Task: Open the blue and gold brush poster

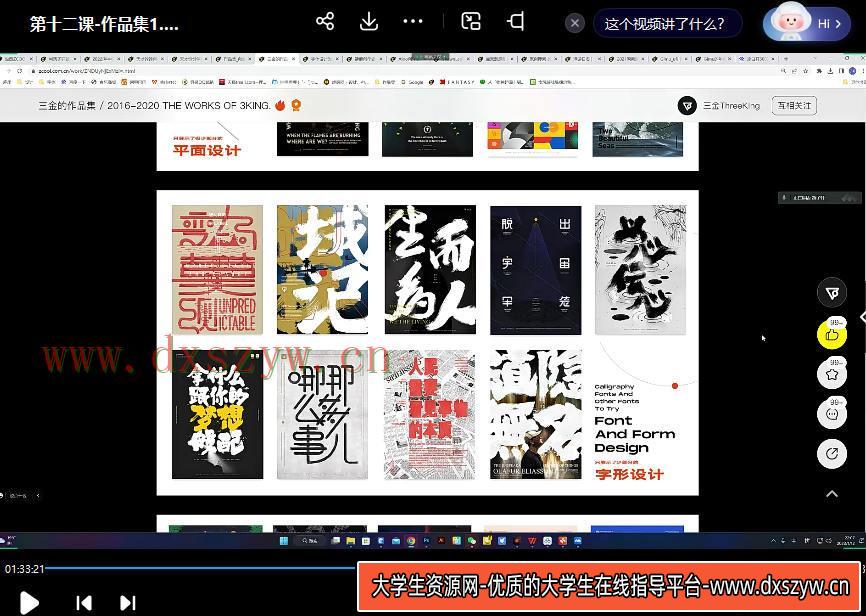Action: (323, 270)
